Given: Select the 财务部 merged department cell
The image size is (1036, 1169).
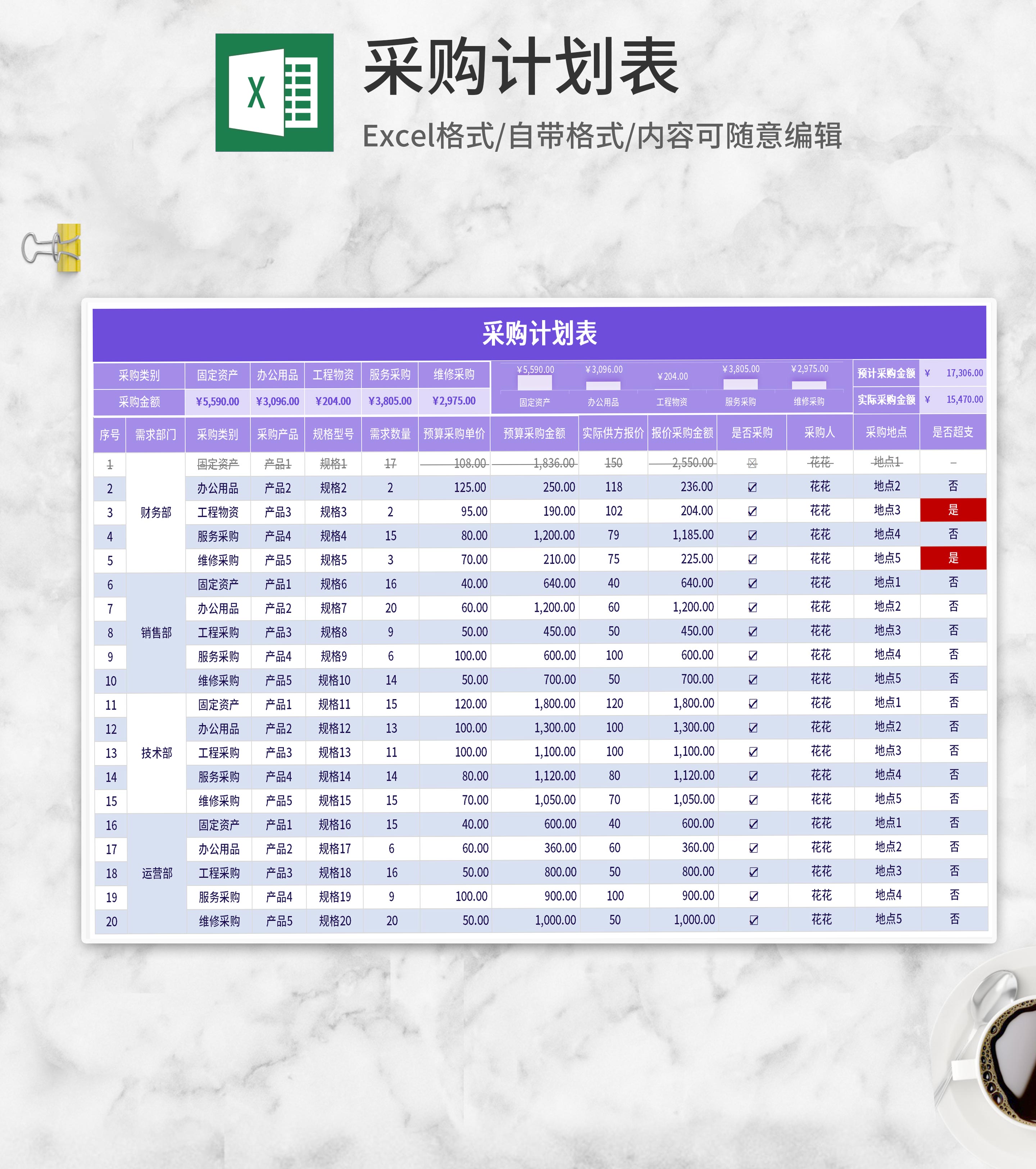Looking at the screenshot, I should pos(156,513).
